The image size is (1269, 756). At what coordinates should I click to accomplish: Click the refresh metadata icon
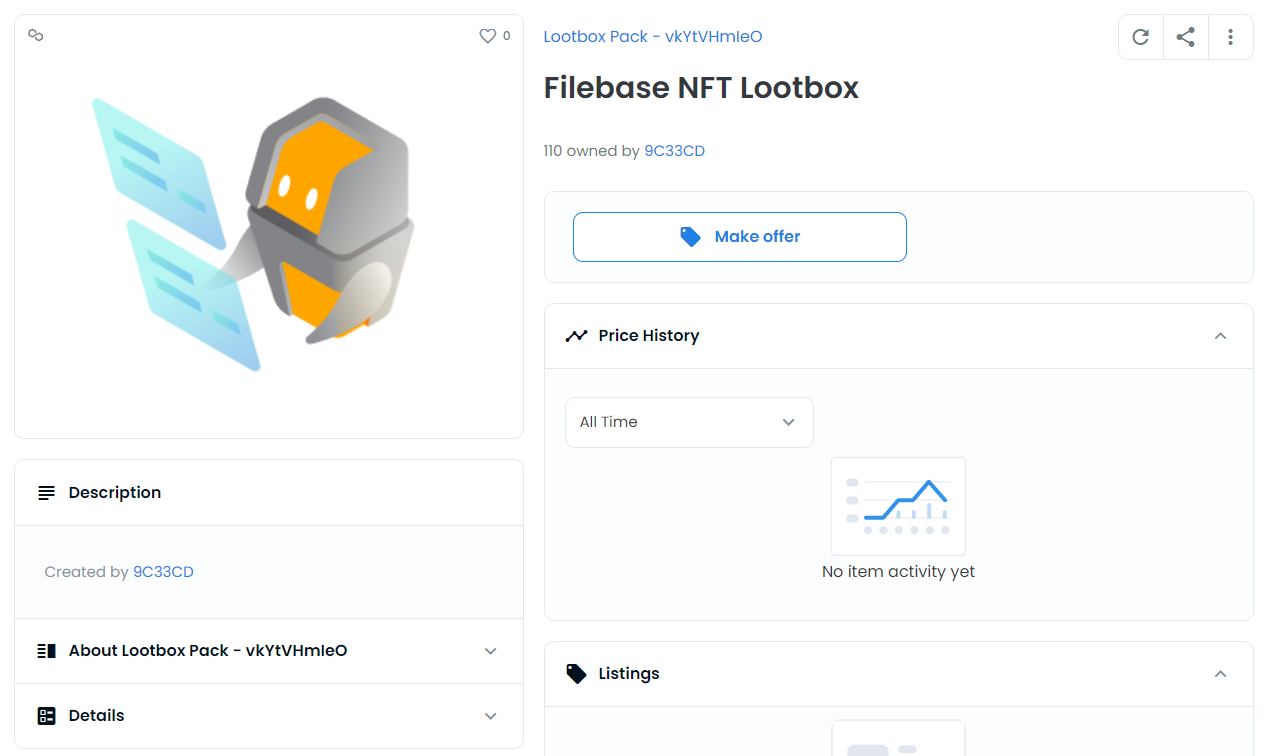coord(1140,37)
